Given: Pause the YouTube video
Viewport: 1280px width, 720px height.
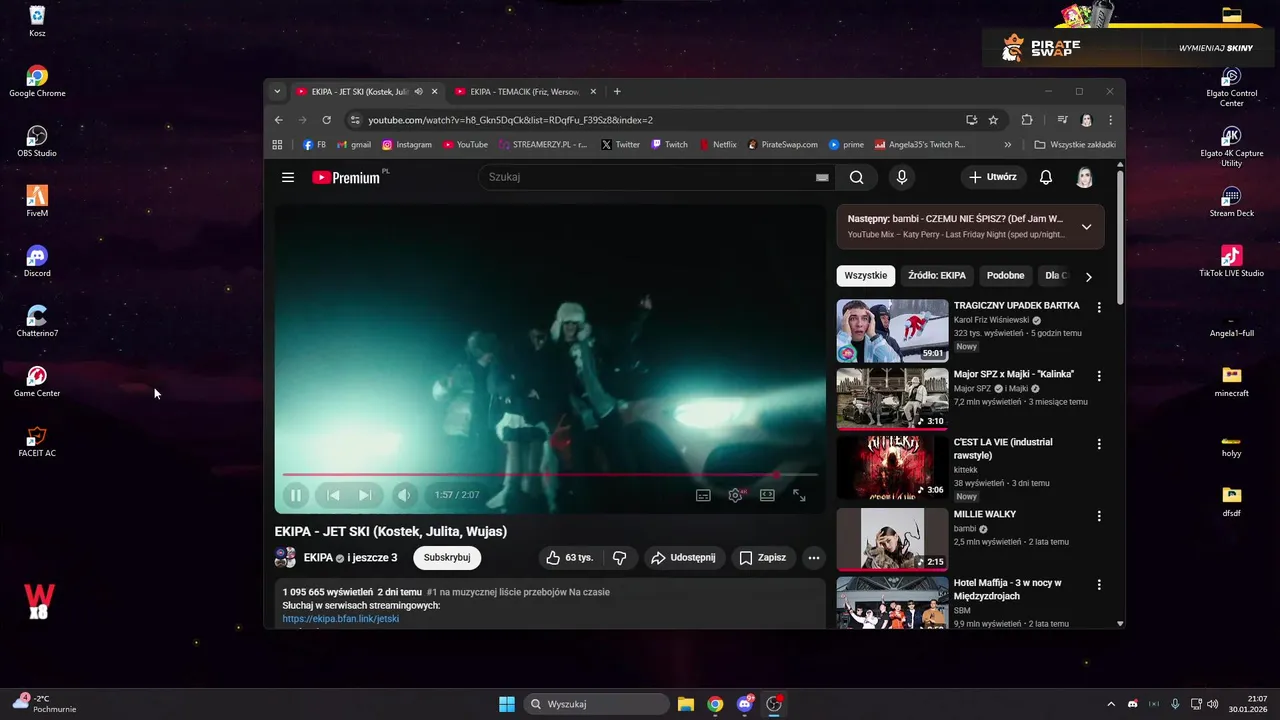Looking at the screenshot, I should tap(296, 495).
